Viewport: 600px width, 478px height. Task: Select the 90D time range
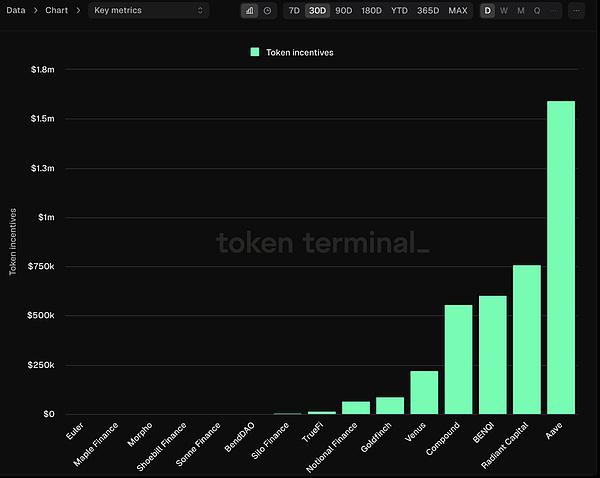click(343, 11)
